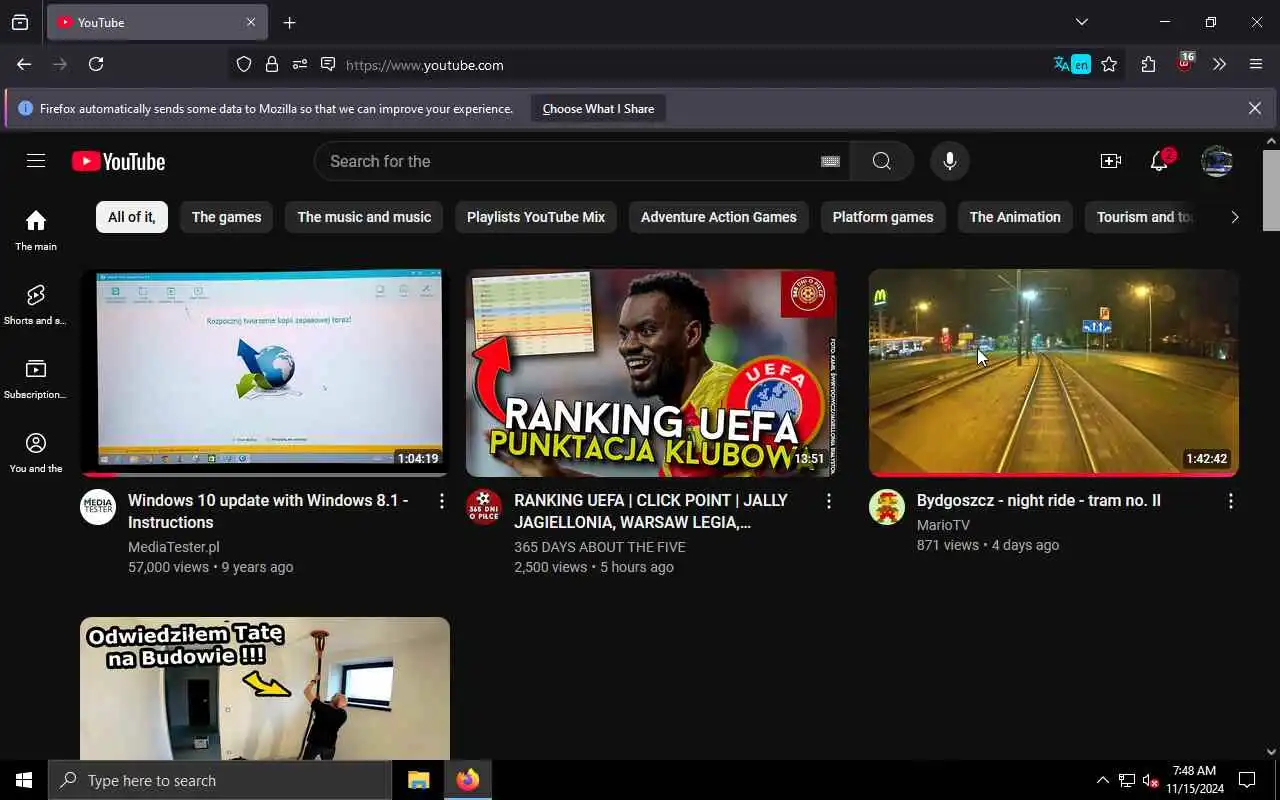Open the Windows Start menu
Screen dimensions: 1280x800
pyautogui.click(x=24, y=780)
